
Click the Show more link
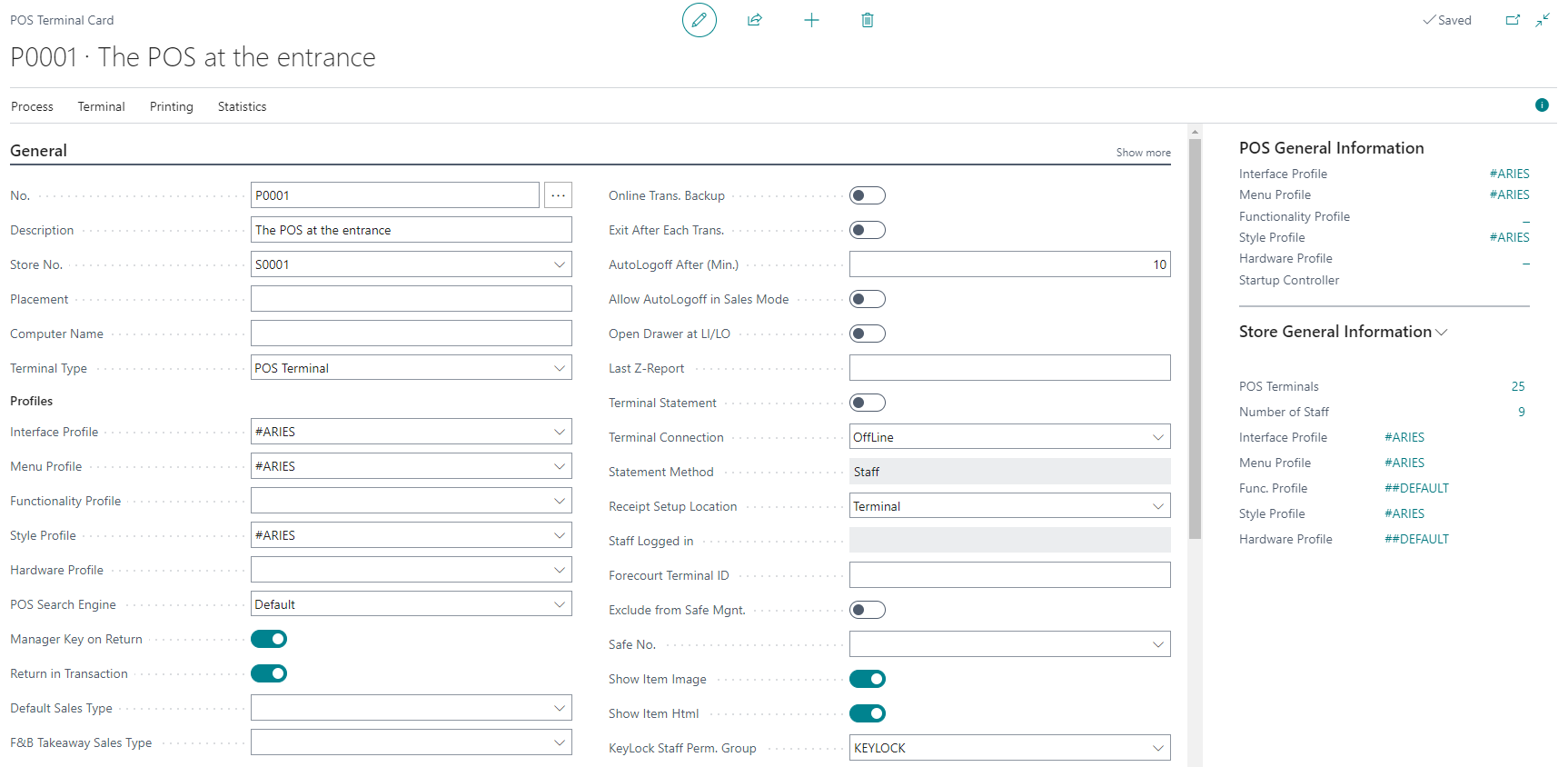(x=1143, y=153)
